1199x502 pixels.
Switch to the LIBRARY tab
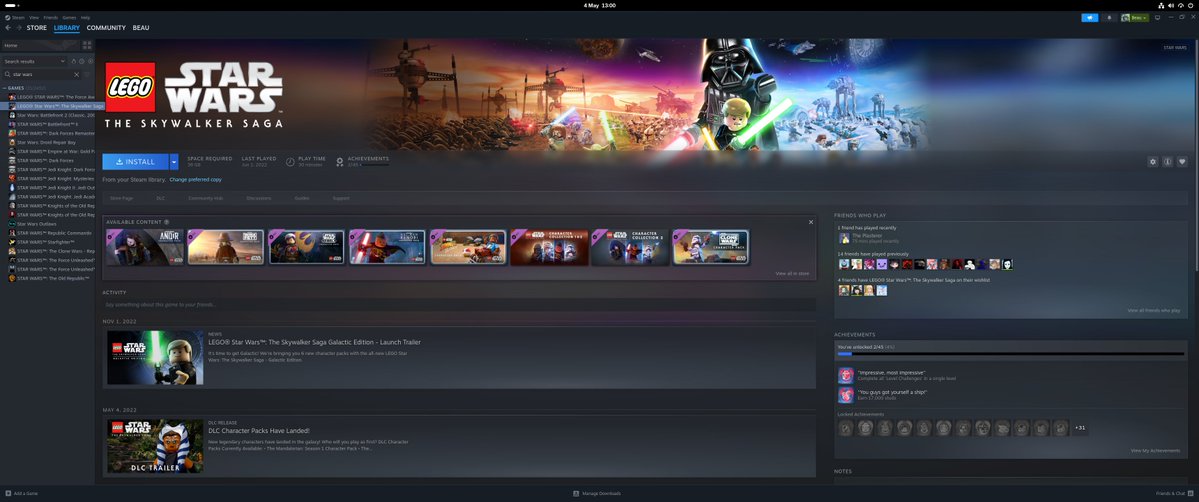pos(67,28)
